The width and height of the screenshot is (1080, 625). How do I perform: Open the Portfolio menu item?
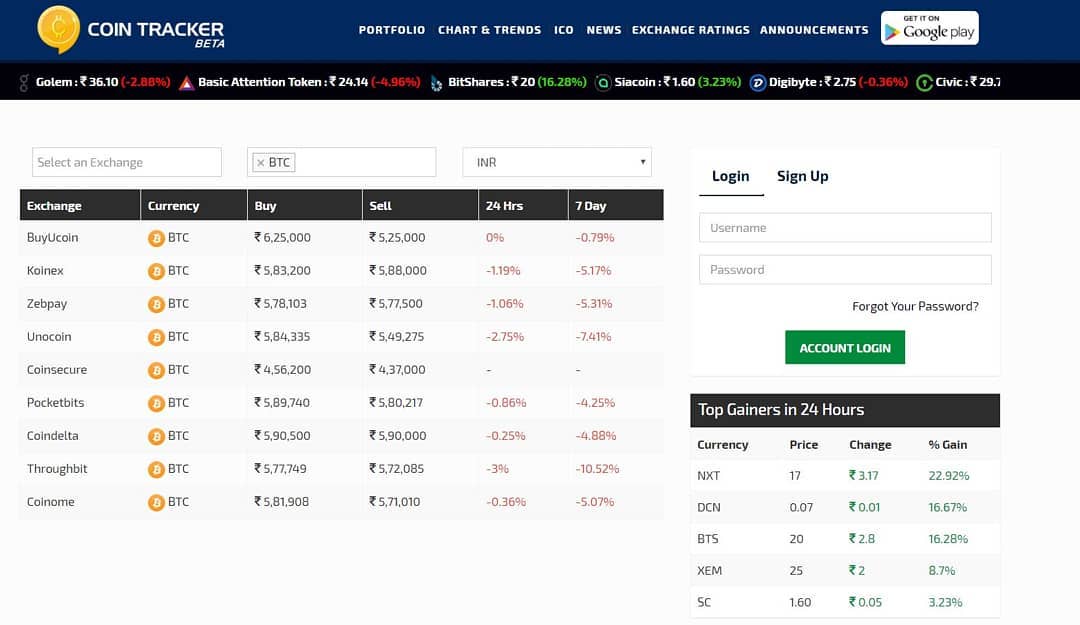[x=392, y=30]
